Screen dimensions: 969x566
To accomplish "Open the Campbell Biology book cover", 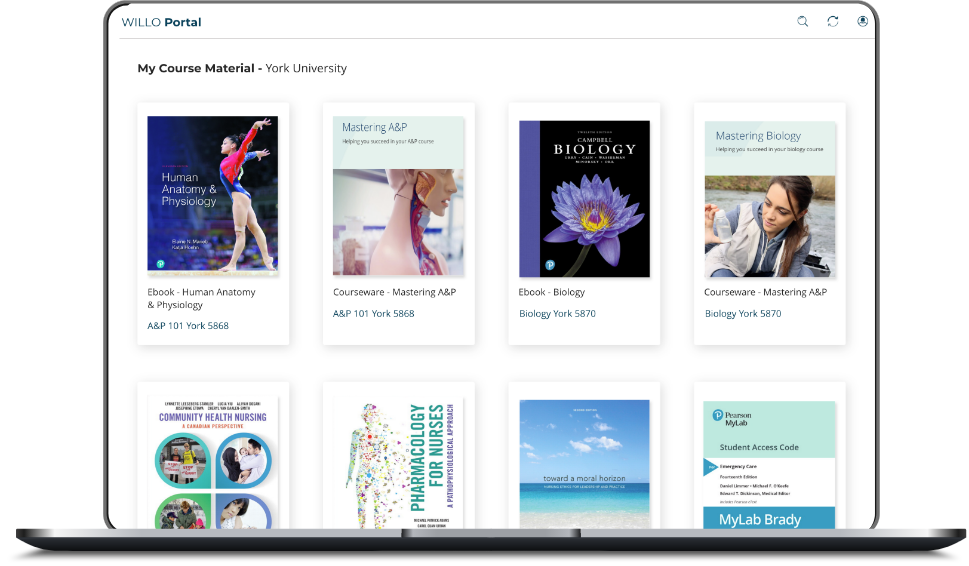I will tap(584, 198).
